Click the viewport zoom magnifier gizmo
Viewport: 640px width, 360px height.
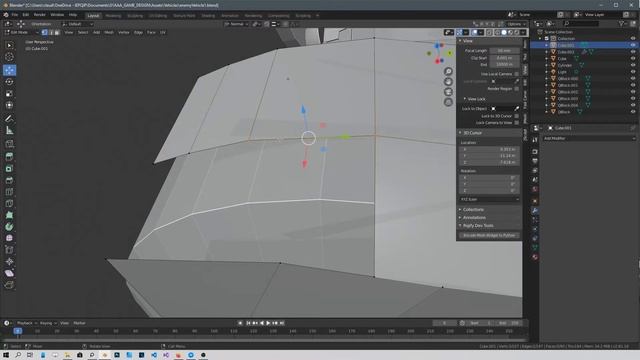click(448, 71)
